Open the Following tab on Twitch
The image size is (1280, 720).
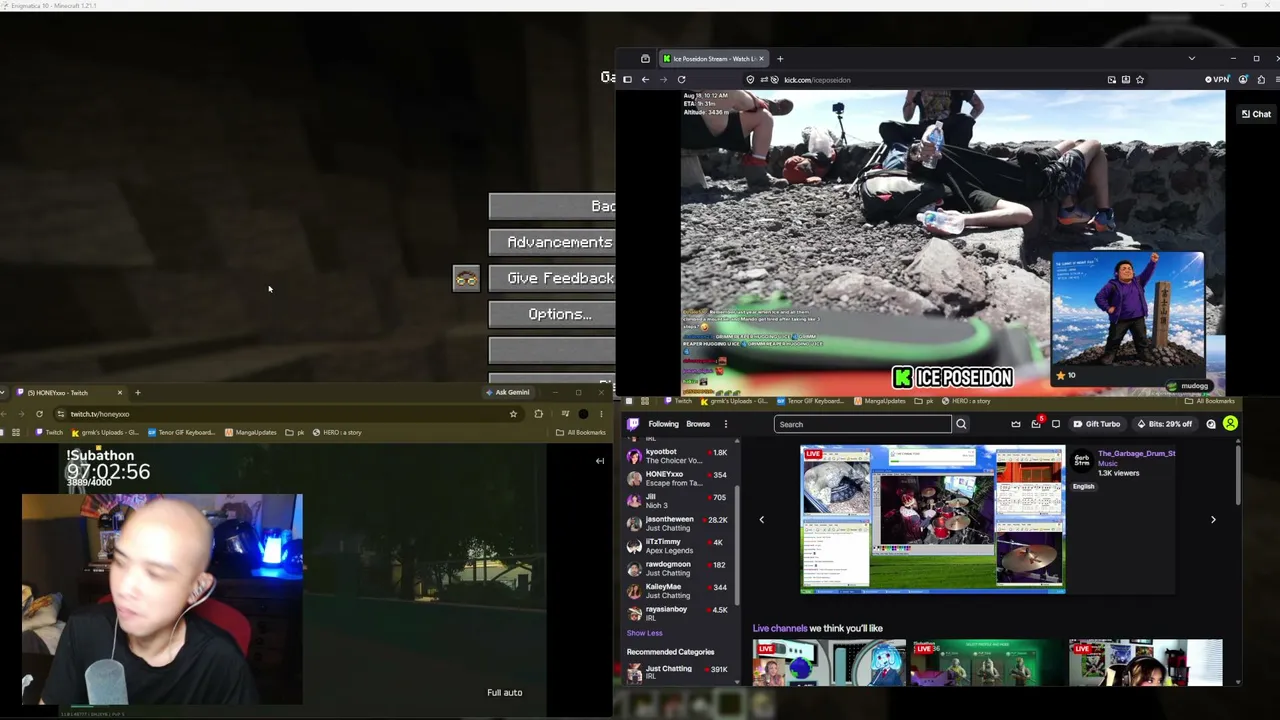(x=663, y=424)
